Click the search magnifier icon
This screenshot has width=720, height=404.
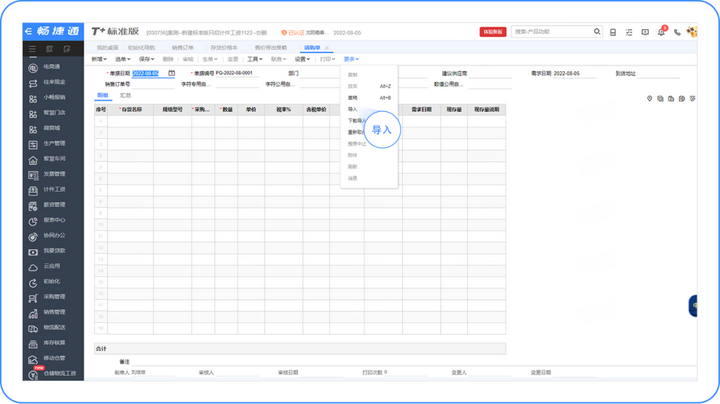click(x=597, y=32)
